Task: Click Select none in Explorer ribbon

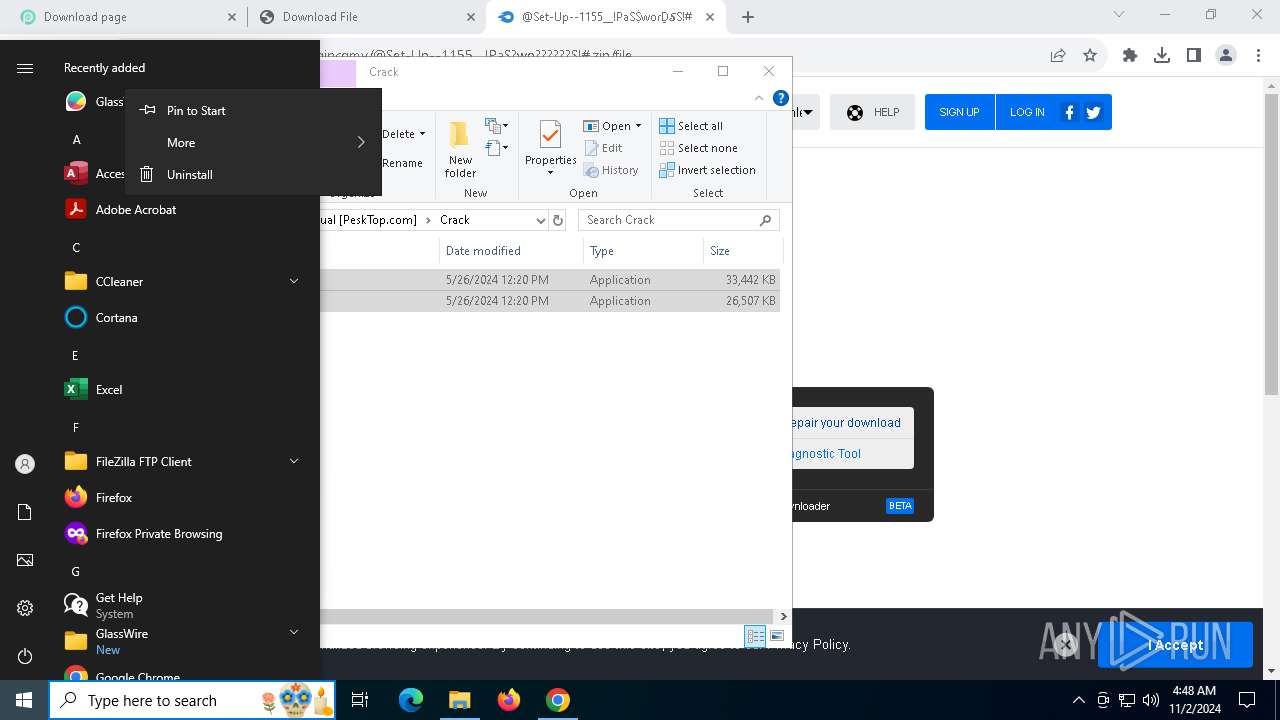Action: click(698, 148)
